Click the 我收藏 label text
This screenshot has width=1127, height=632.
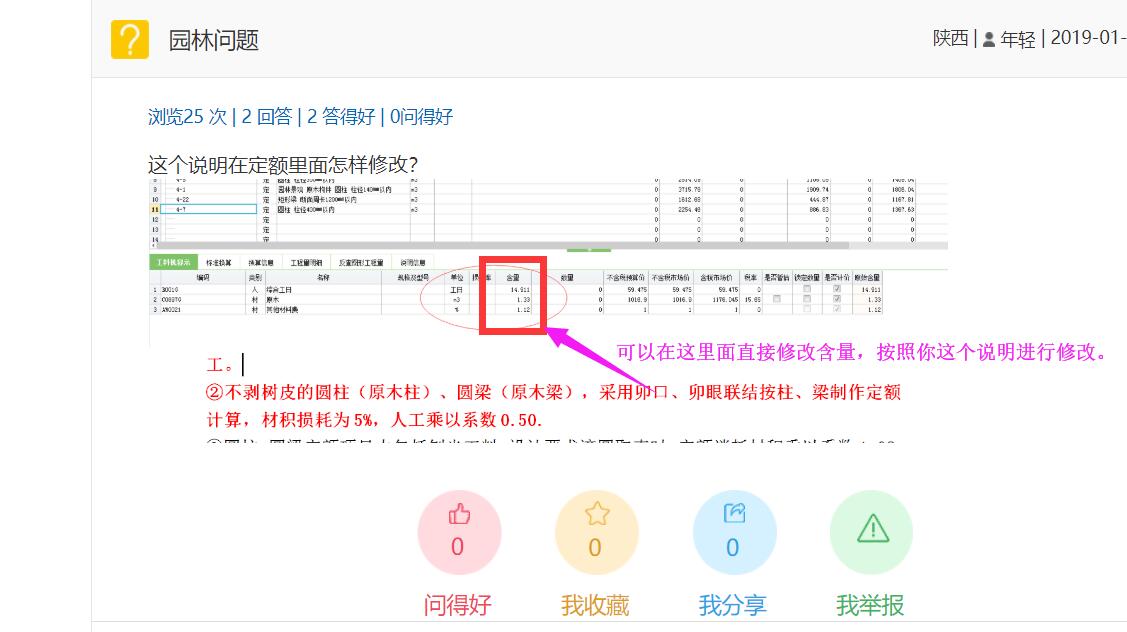(595, 605)
